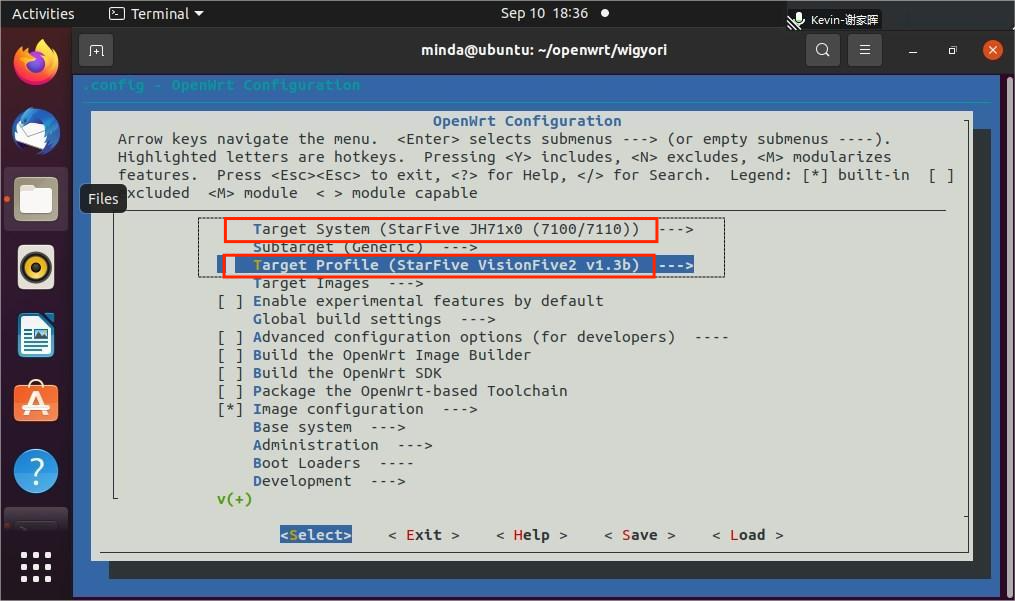
Task: Open the terminal hamburger menu
Action: 865,50
